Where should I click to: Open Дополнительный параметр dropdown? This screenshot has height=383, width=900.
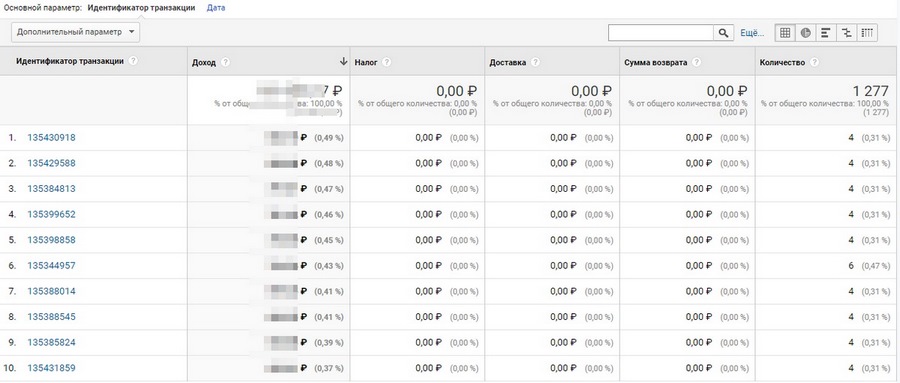point(75,32)
